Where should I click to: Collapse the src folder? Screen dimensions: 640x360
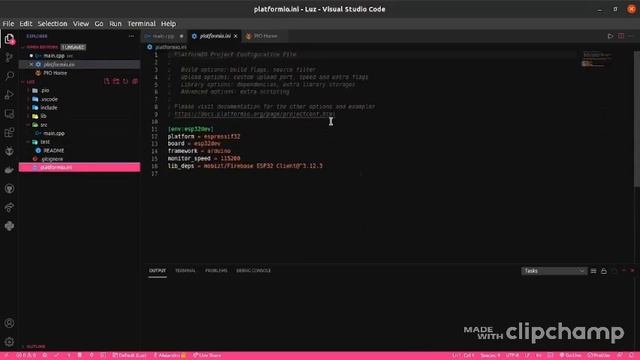(x=44, y=125)
